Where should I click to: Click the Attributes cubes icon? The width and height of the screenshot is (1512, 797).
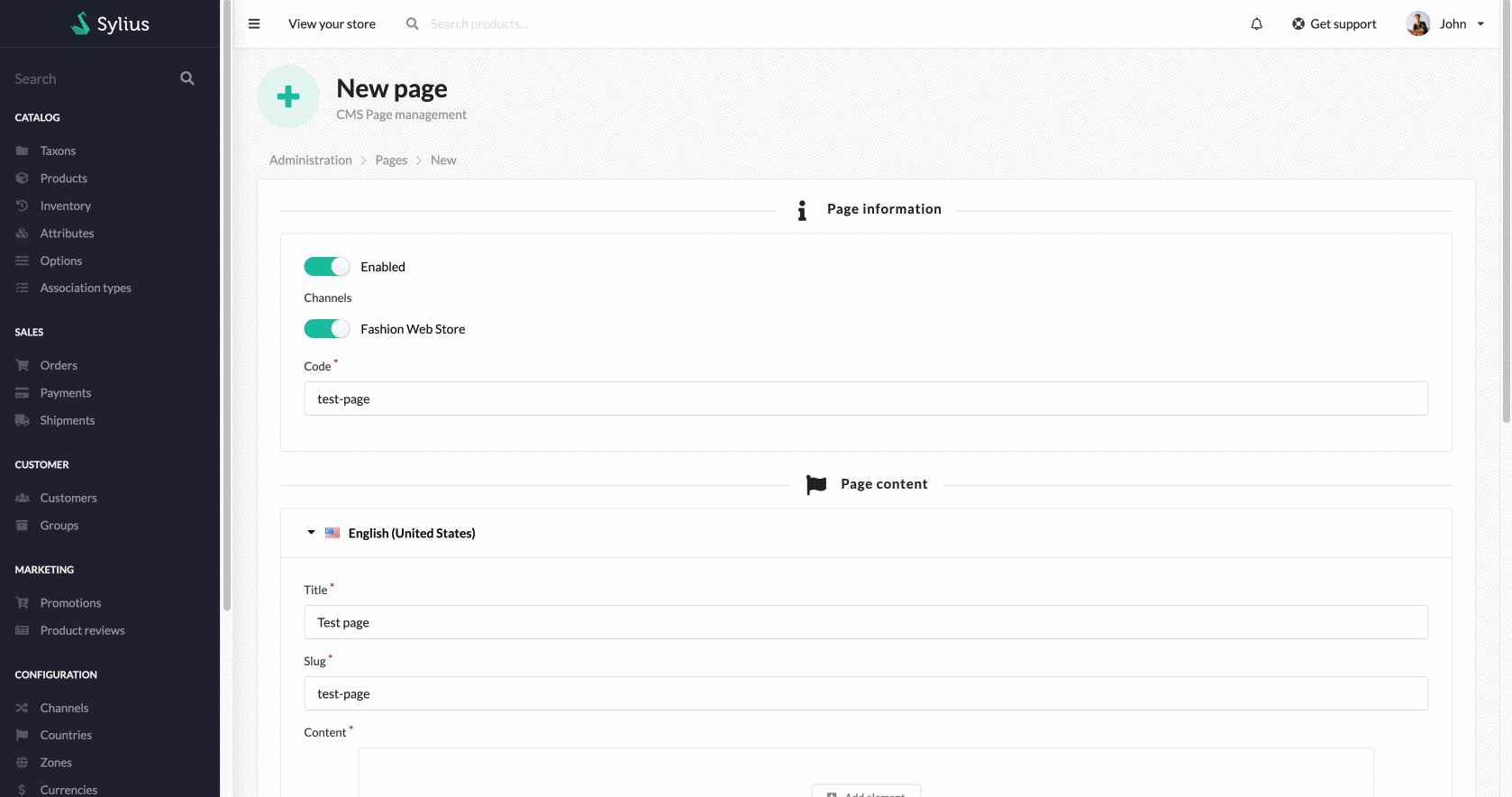pos(23,234)
